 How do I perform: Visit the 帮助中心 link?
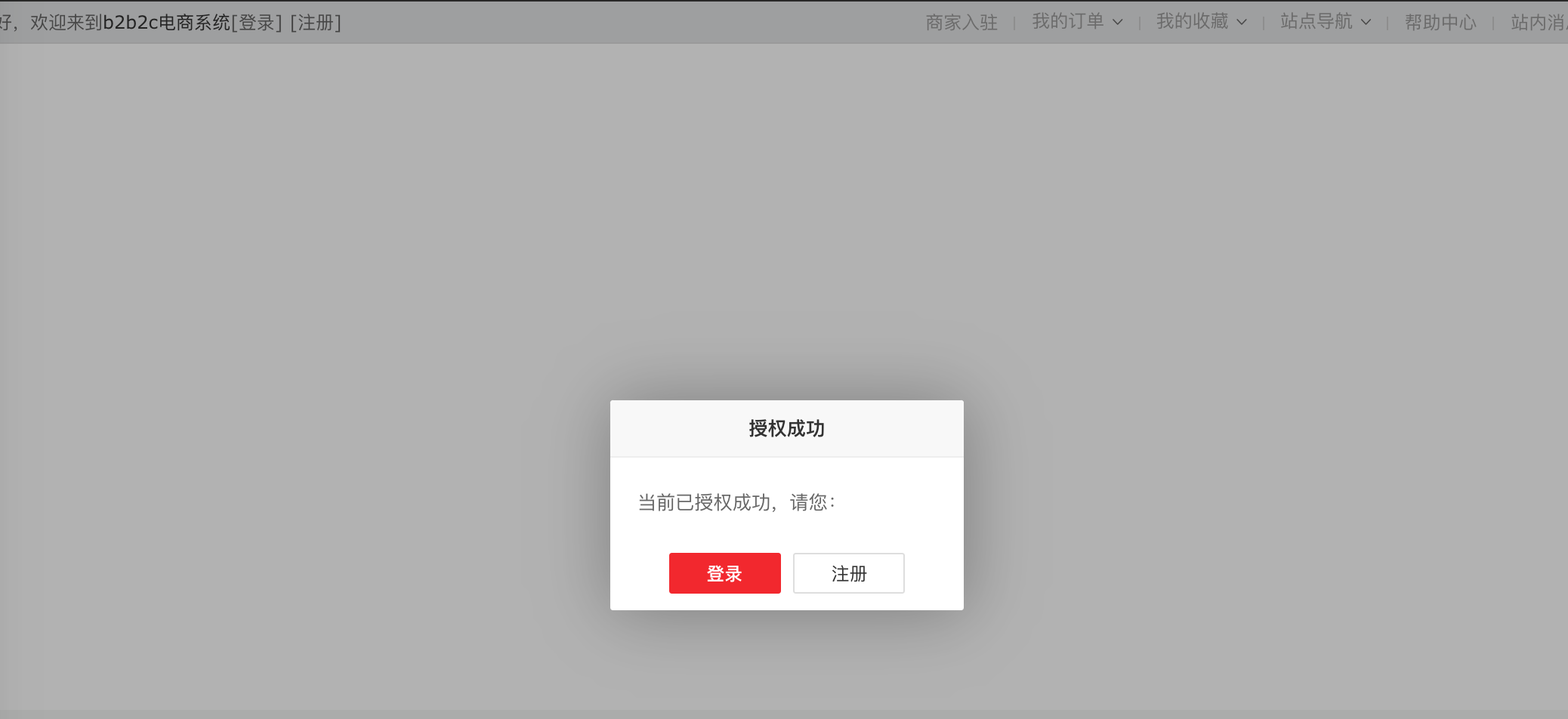[1440, 23]
